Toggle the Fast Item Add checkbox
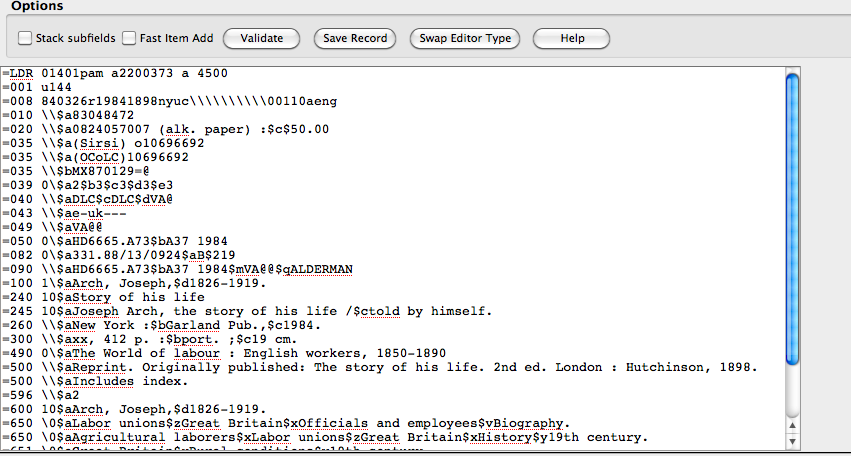 129,39
